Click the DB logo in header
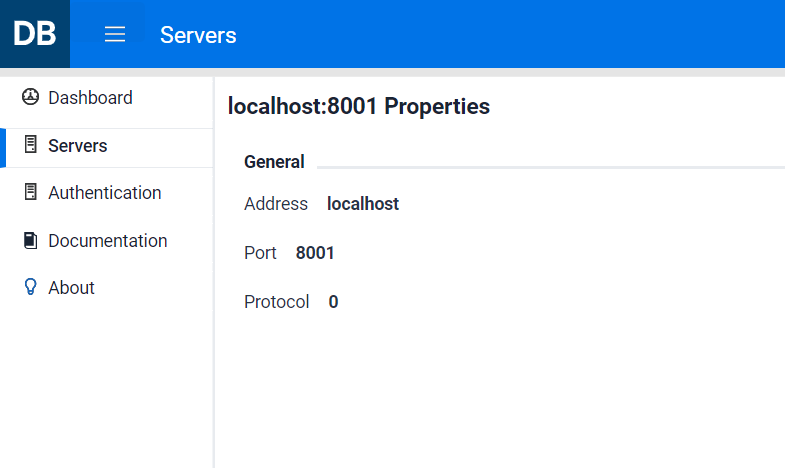This screenshot has height=468, width=785. tap(35, 34)
